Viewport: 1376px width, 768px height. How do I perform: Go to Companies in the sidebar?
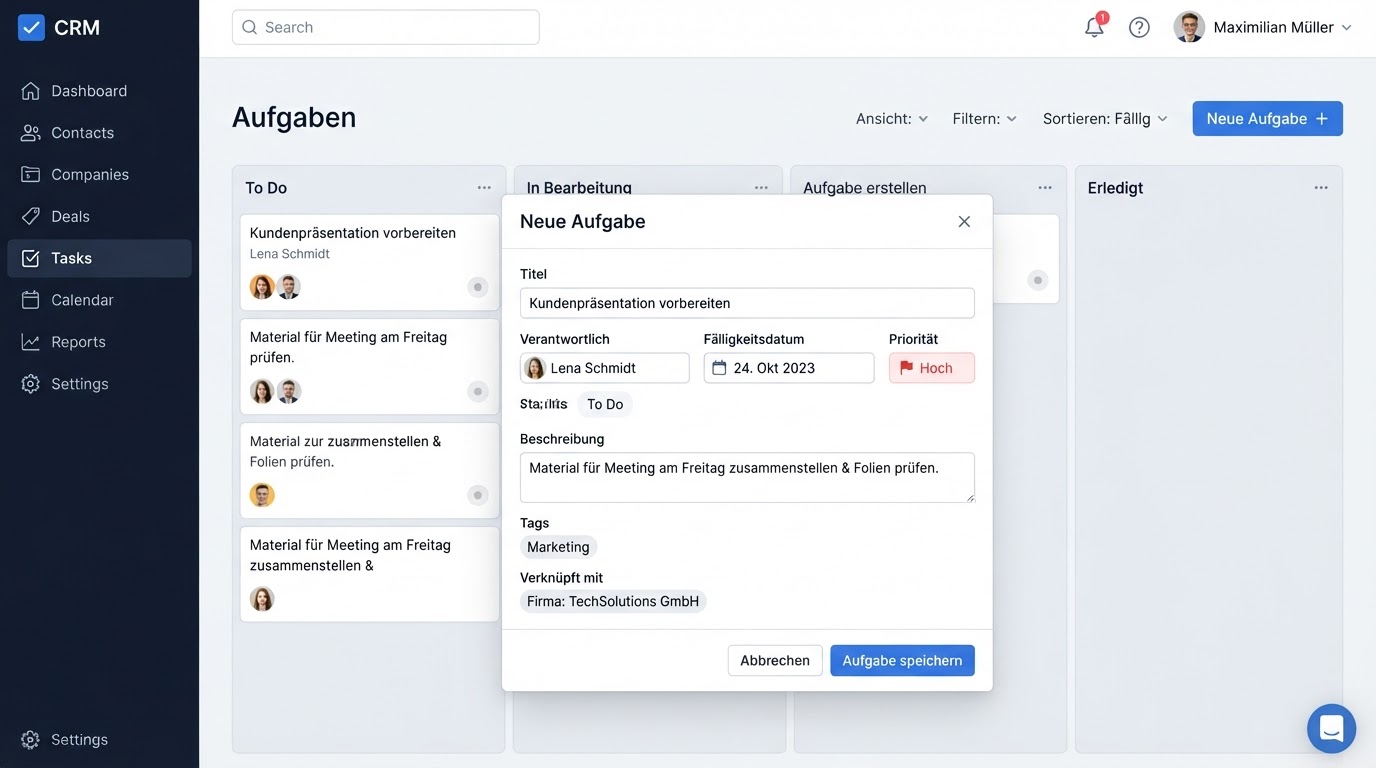(x=99, y=175)
